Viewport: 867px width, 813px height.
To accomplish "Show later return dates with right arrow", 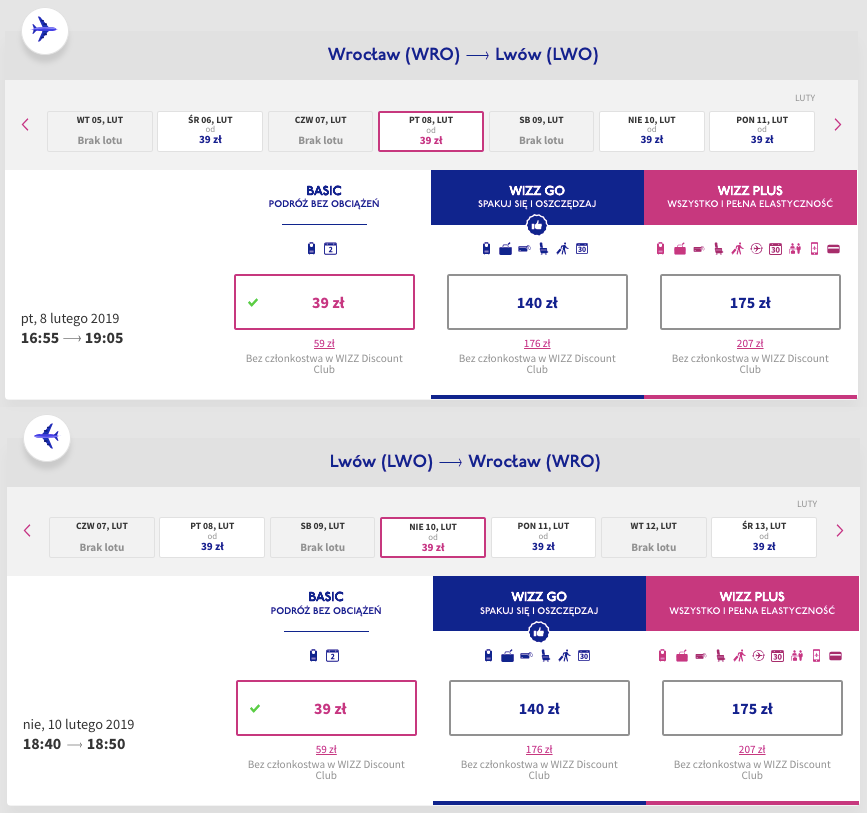I will coord(839,530).
